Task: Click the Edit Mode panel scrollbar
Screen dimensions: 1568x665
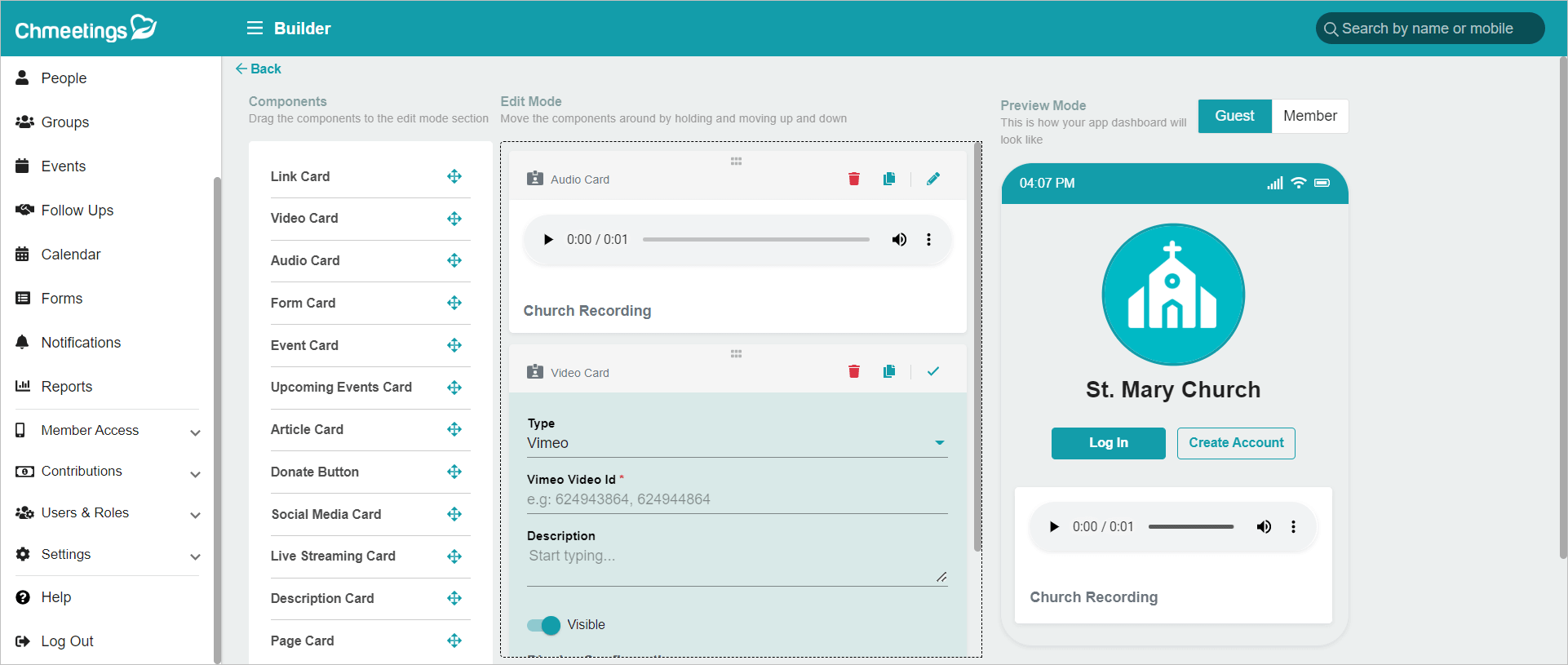Action: pos(977,347)
